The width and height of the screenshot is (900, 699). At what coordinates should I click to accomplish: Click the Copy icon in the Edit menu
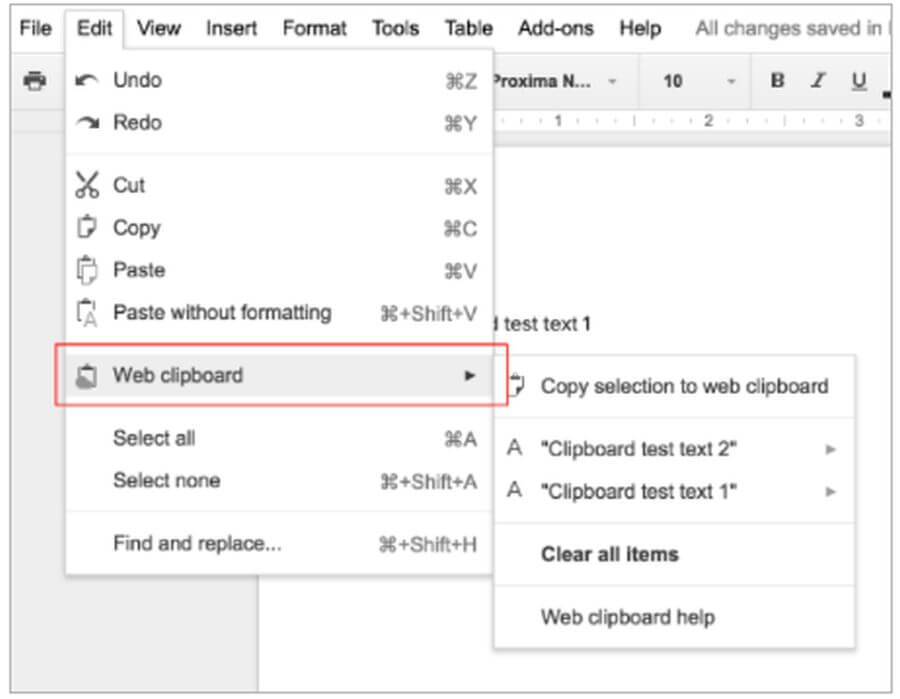(87, 228)
